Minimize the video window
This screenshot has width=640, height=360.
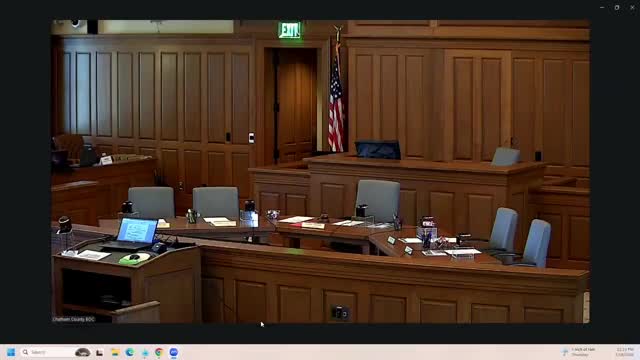point(602,7)
